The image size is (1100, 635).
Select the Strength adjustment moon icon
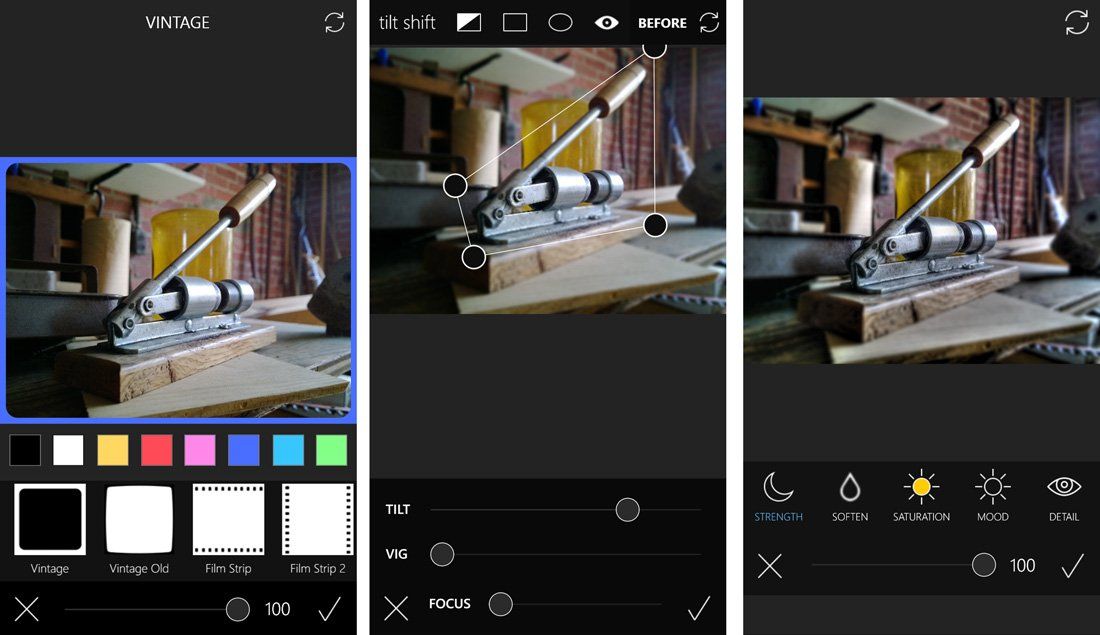(778, 490)
